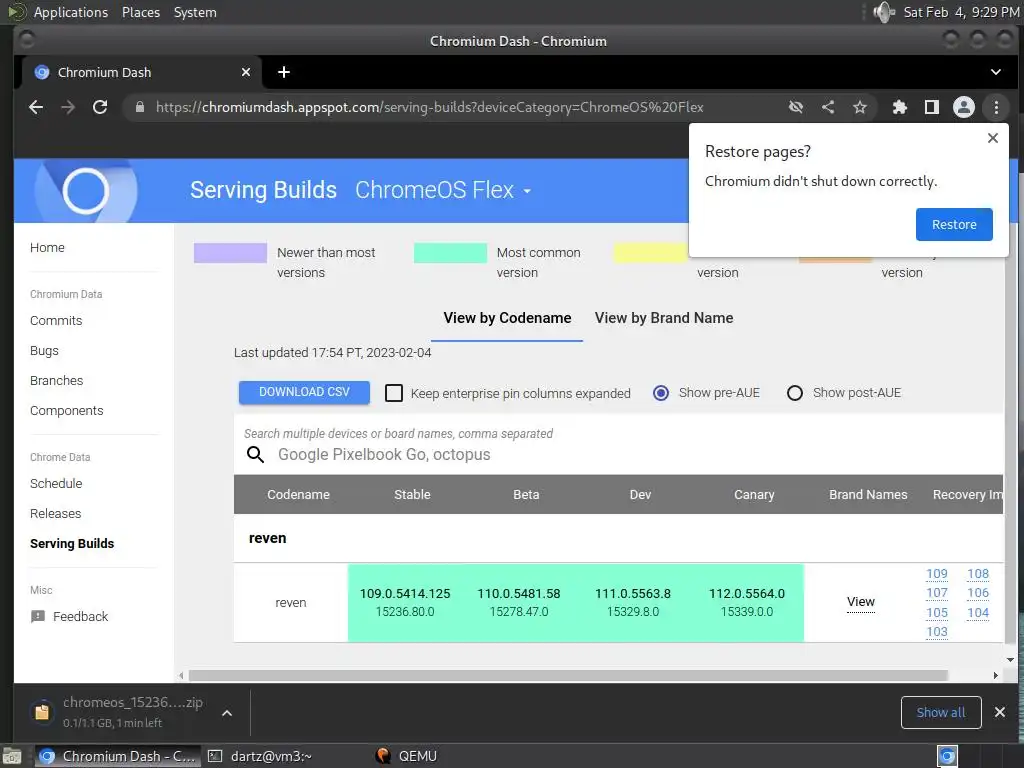Click DOWNLOAD CSV button
Image resolution: width=1024 pixels, height=768 pixels.
(x=304, y=392)
